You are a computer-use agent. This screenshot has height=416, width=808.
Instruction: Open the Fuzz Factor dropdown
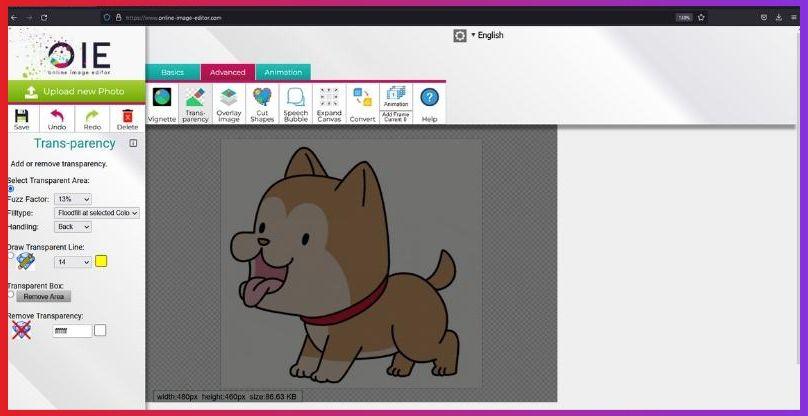point(73,199)
